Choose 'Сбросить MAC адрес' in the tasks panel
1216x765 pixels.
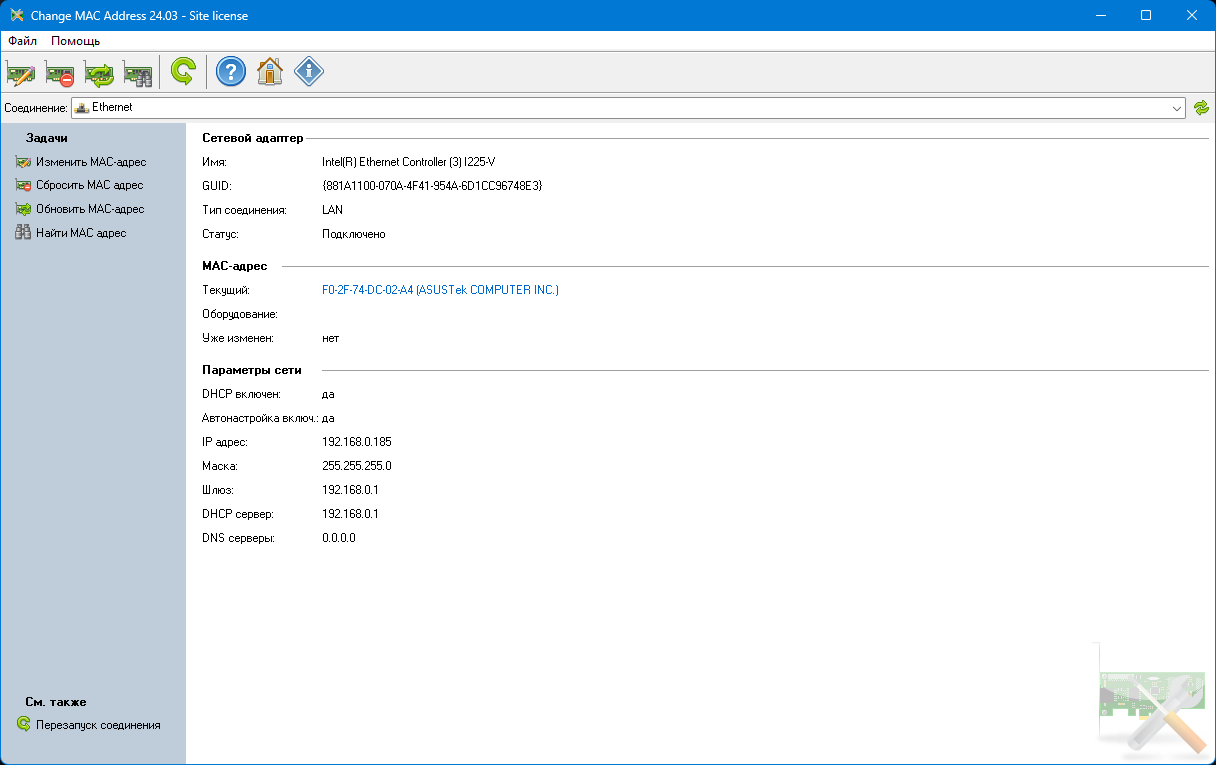[89, 185]
